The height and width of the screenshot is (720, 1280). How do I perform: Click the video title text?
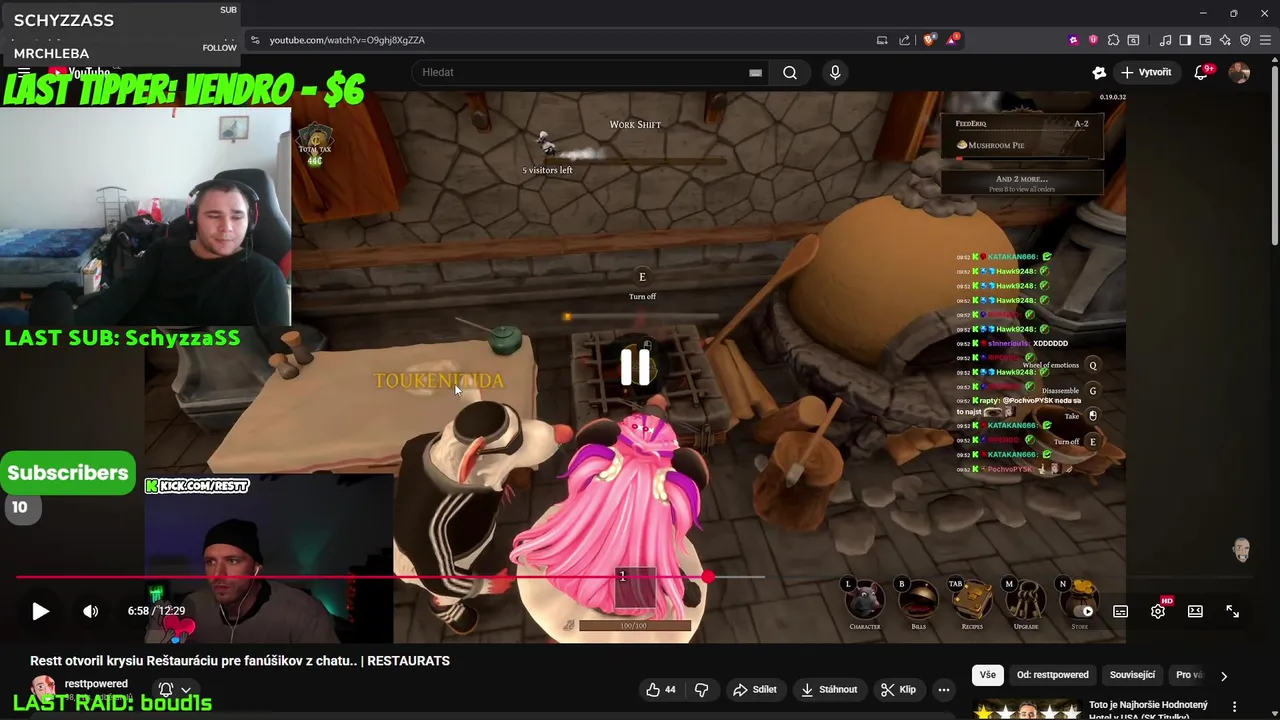pos(240,661)
